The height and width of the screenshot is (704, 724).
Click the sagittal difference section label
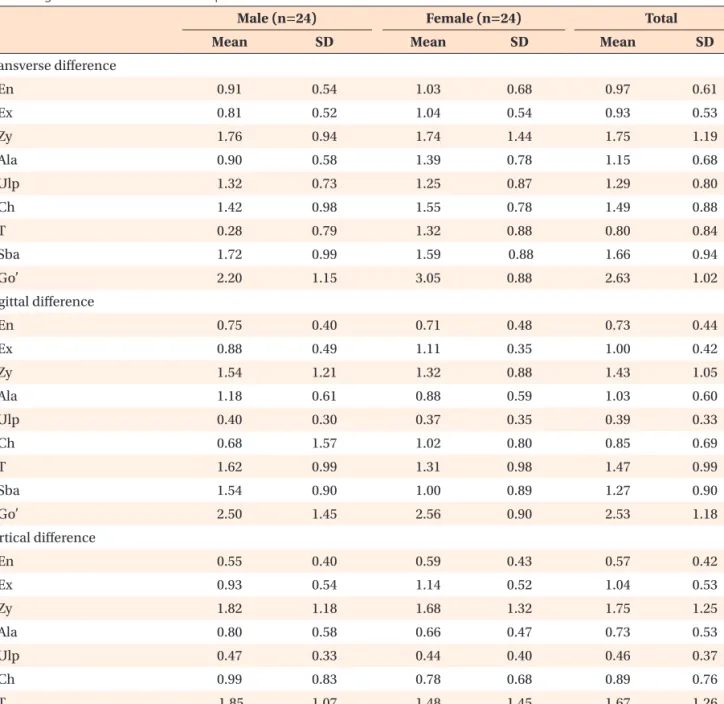click(x=47, y=301)
